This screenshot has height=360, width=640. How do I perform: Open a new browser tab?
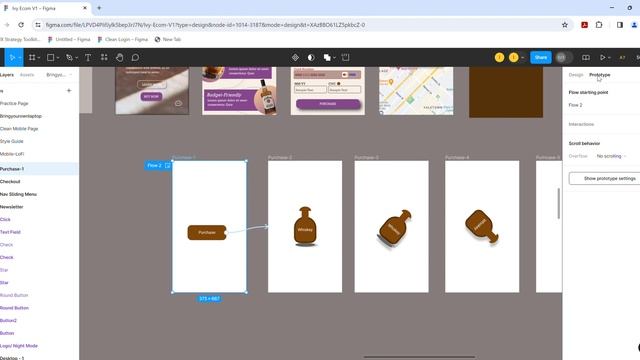click(x=99, y=8)
